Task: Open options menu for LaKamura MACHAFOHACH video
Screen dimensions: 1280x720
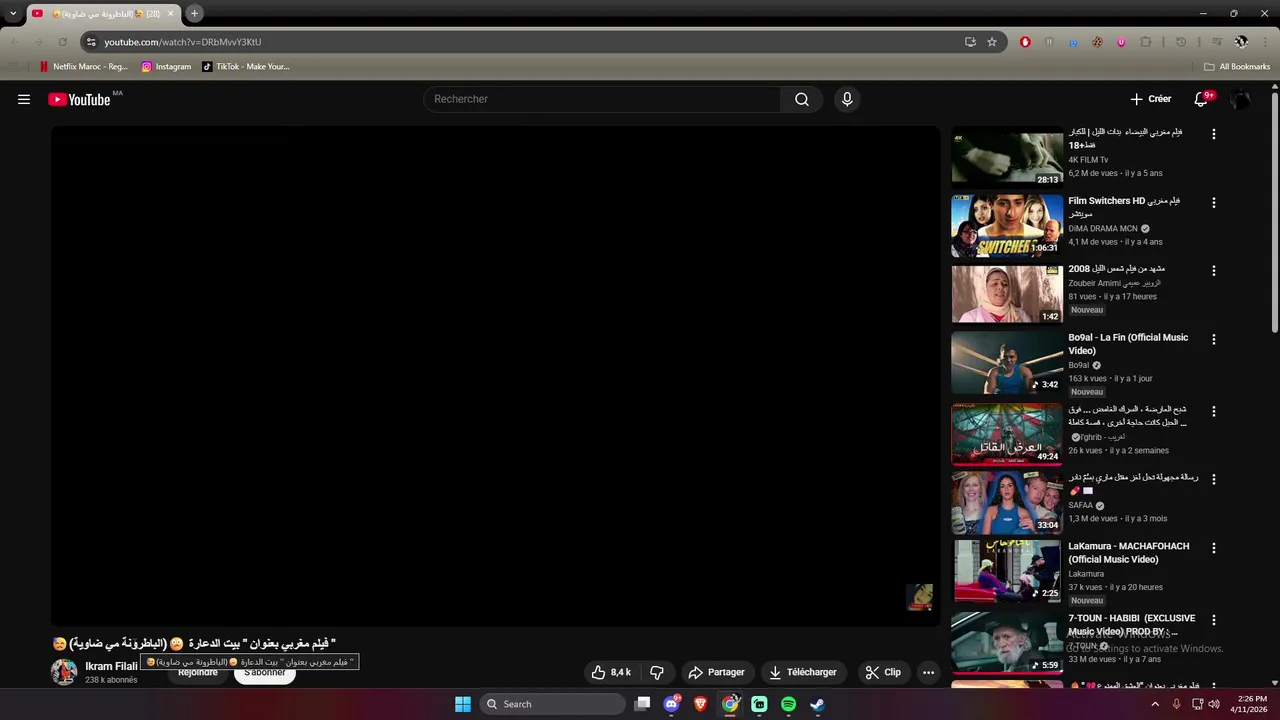Action: (1214, 548)
